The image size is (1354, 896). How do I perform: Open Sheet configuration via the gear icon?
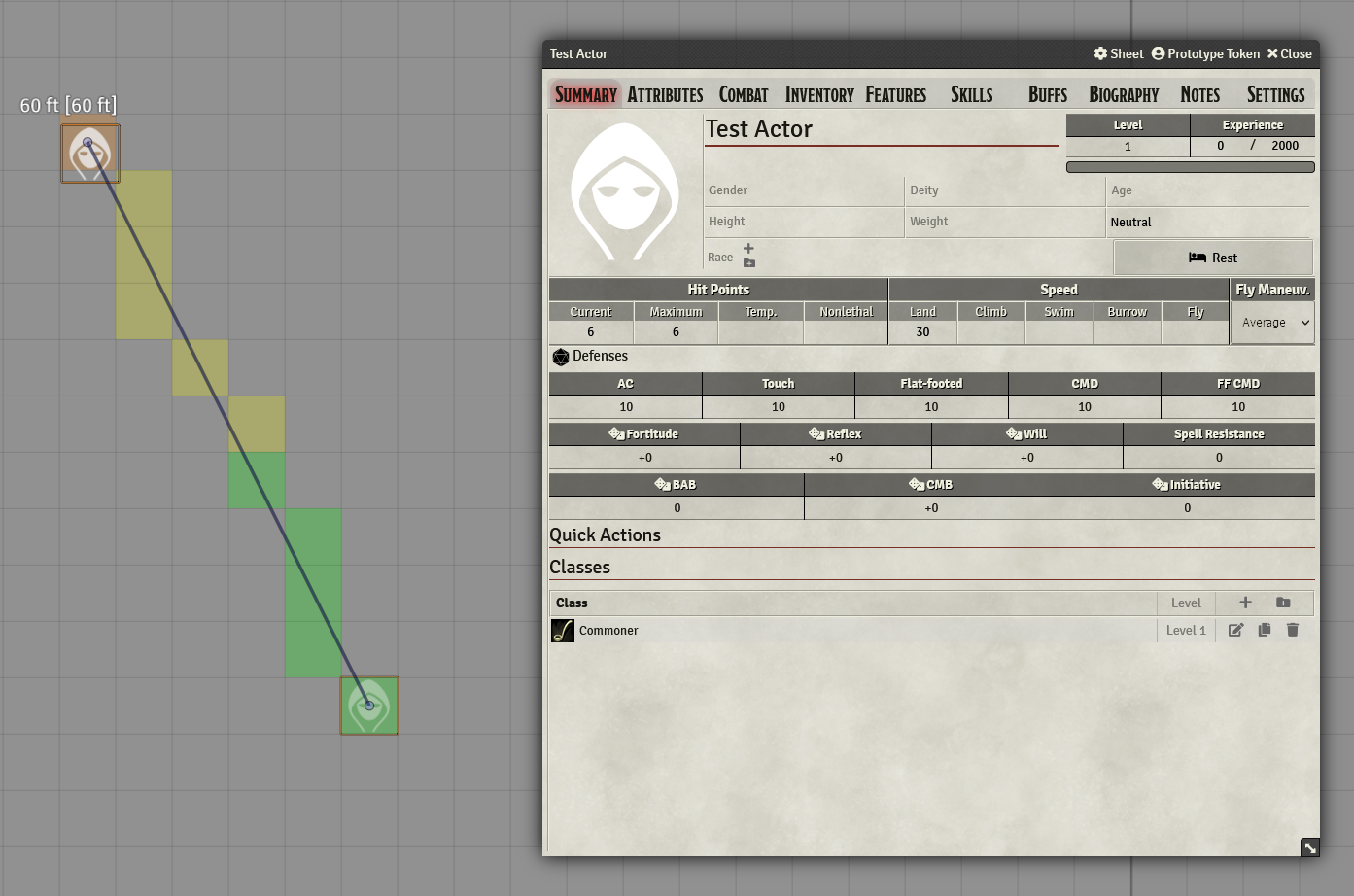(x=1099, y=53)
